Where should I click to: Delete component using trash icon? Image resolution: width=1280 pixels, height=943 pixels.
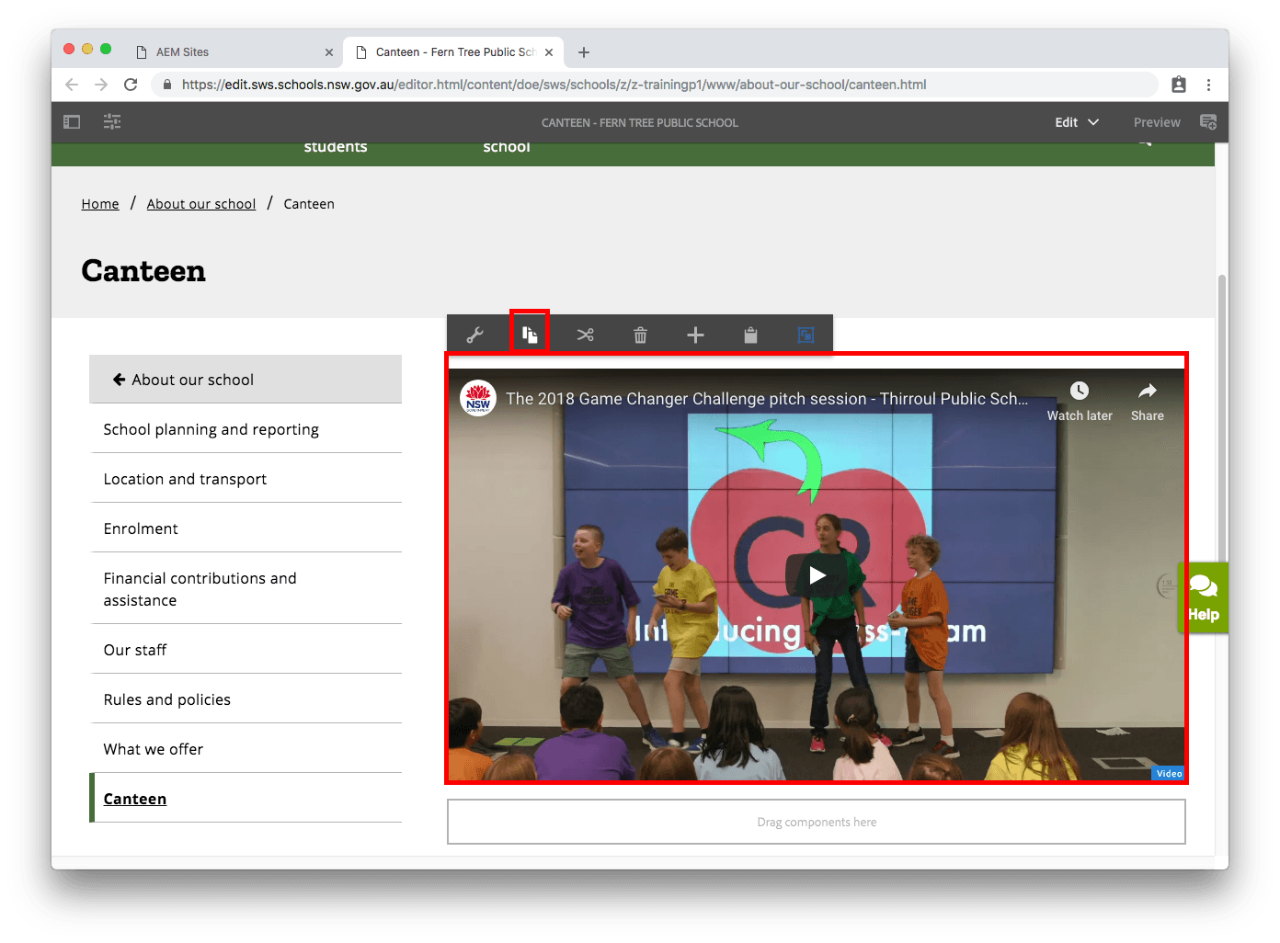[x=640, y=335]
